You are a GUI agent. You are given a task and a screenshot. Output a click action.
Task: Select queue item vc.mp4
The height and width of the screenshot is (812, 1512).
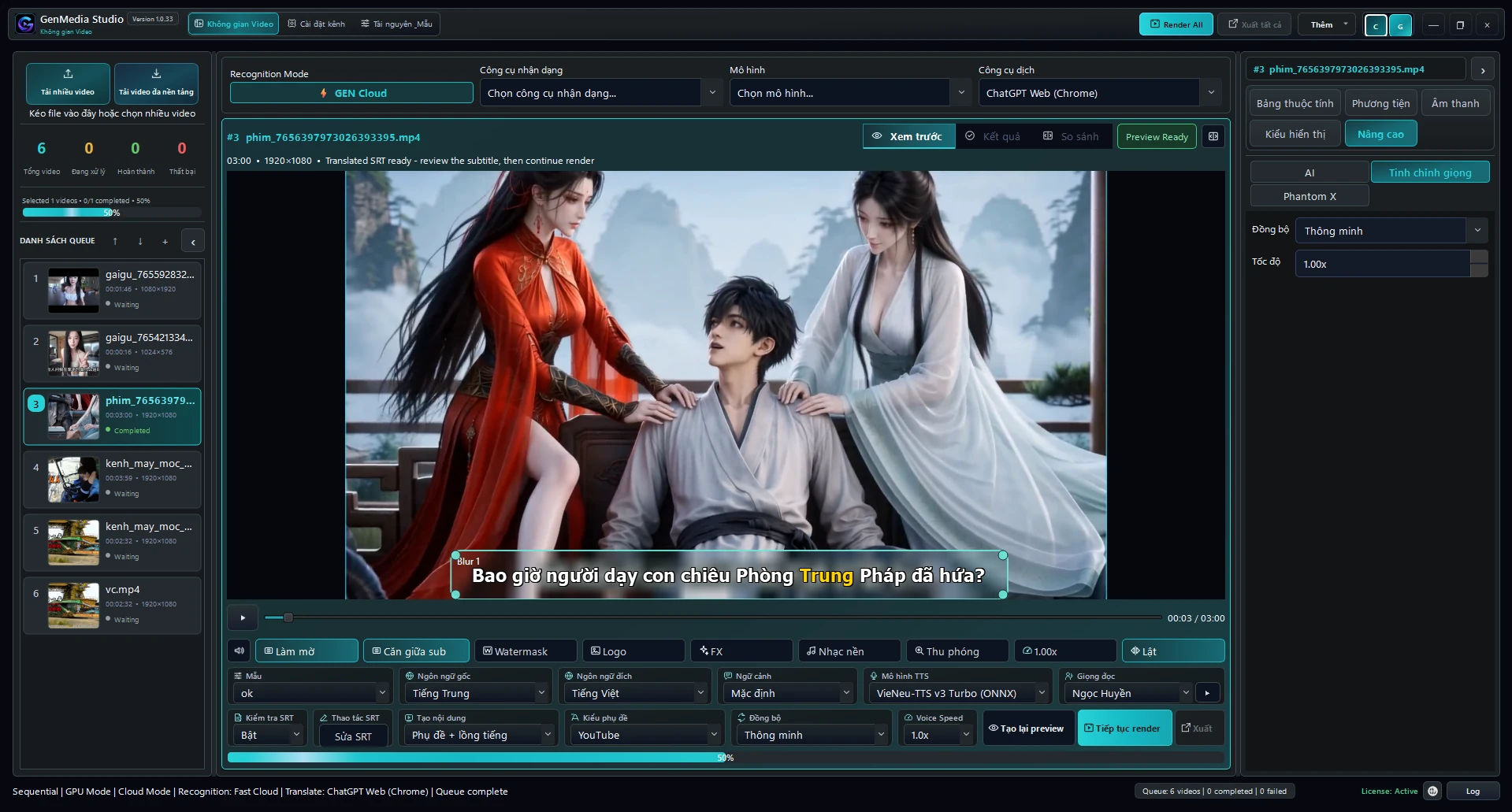112,606
